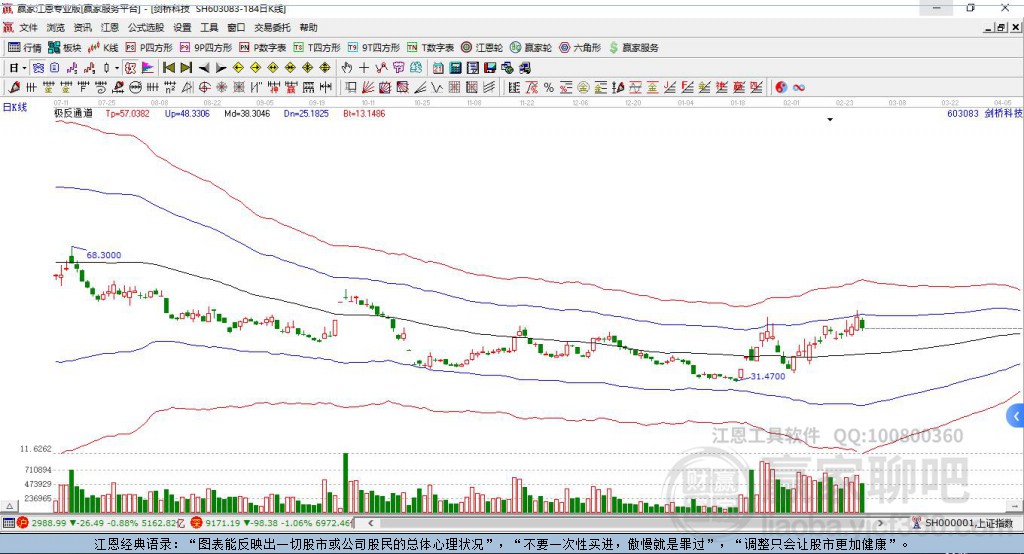Open the 行情 market quotes view

click(x=25, y=48)
